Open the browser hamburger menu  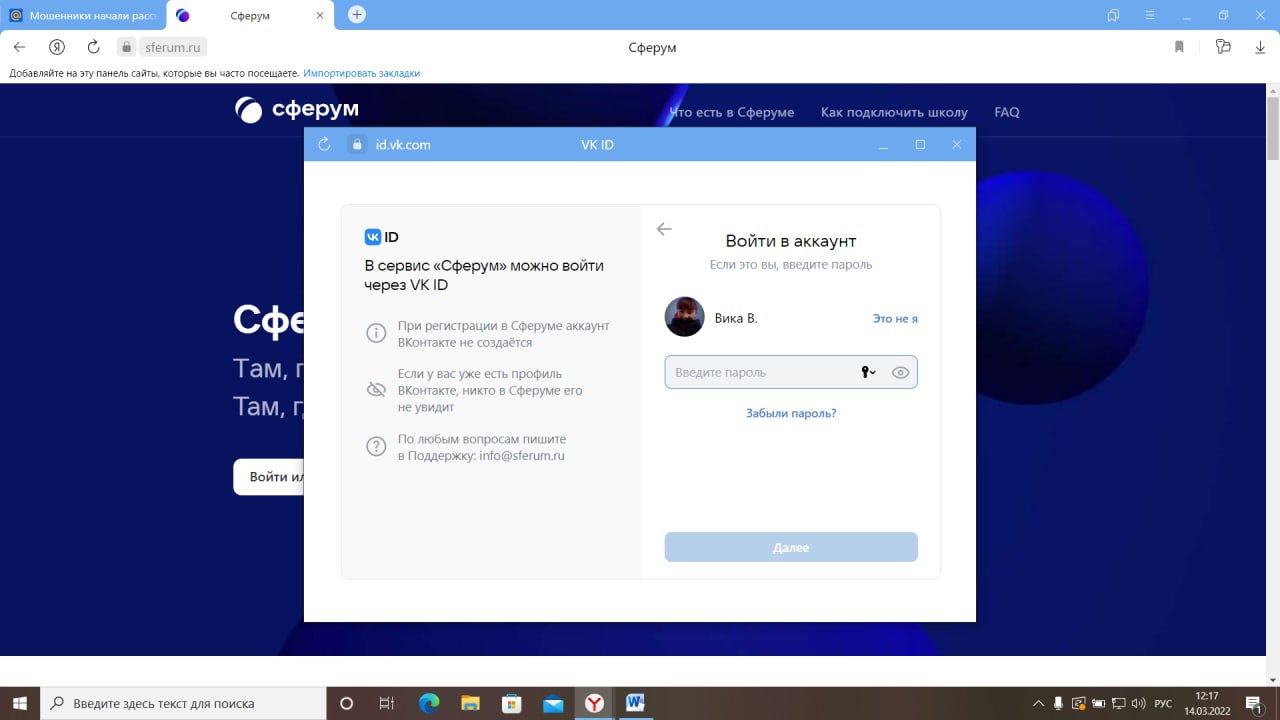tap(1150, 15)
